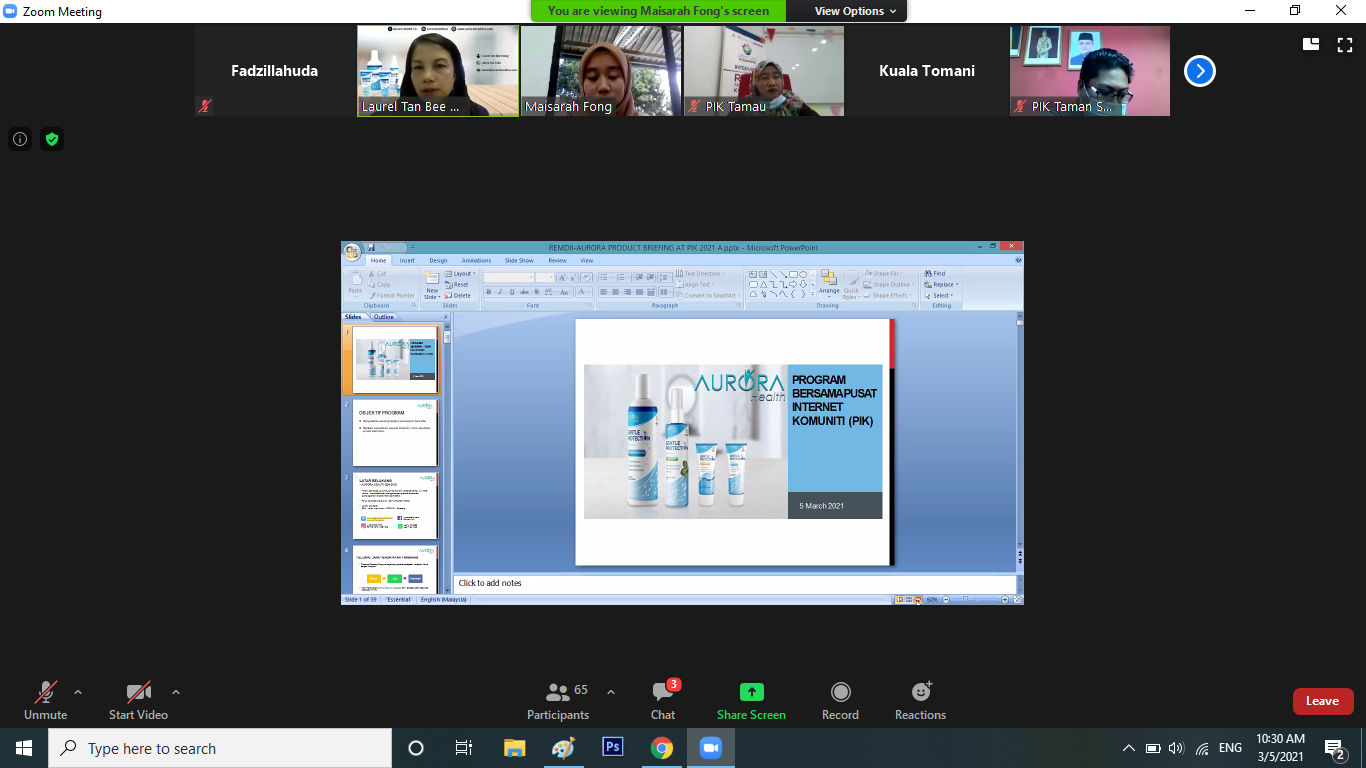Click the meeting information icon
The height and width of the screenshot is (768, 1366).
(x=20, y=139)
